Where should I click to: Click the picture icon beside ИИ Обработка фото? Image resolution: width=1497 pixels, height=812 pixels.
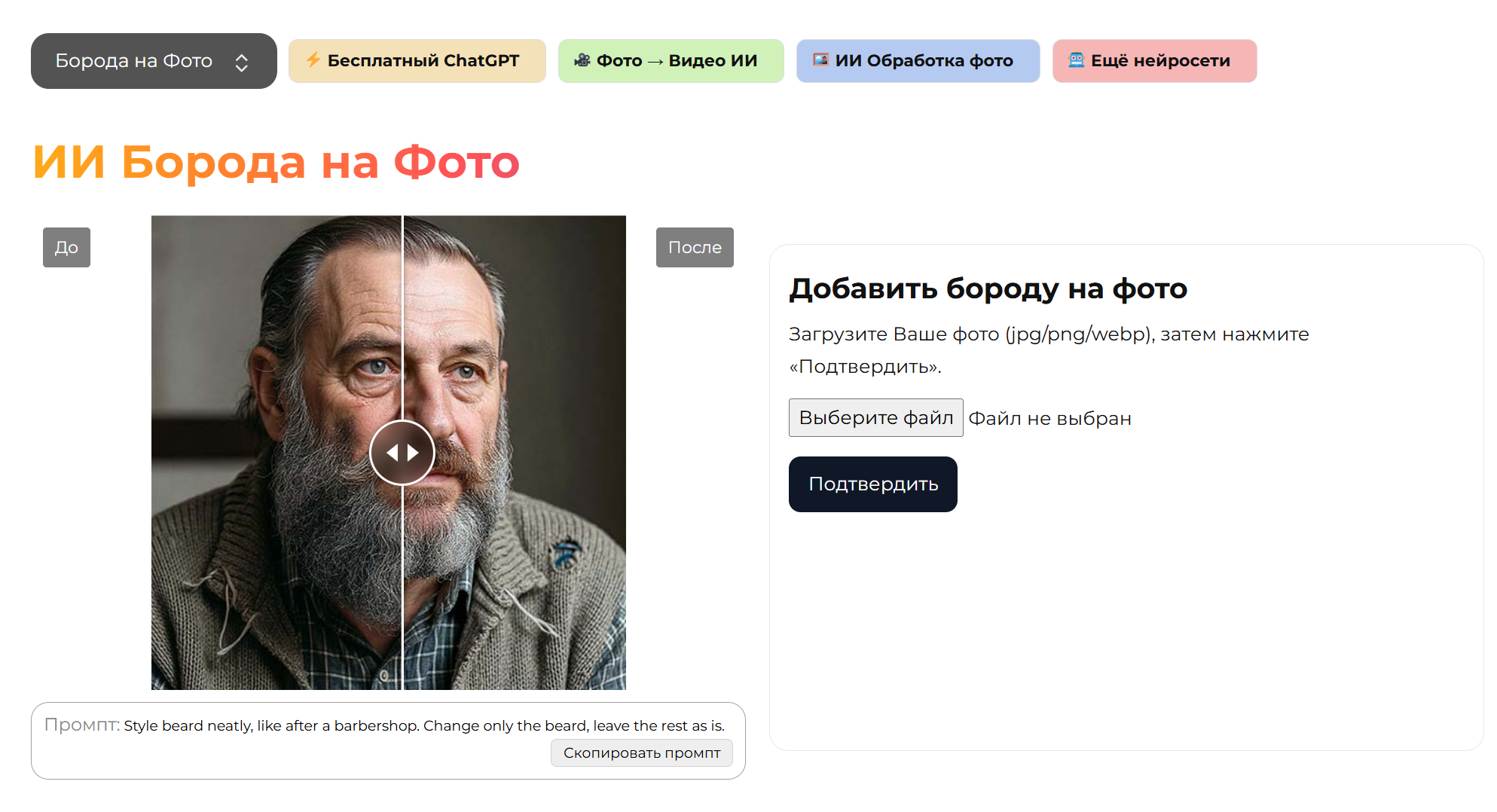click(x=820, y=60)
